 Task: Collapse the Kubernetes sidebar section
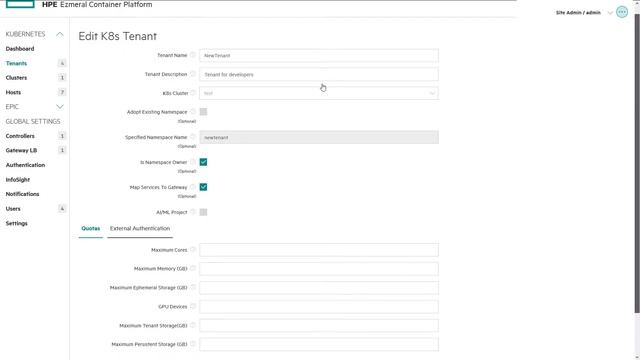point(60,34)
